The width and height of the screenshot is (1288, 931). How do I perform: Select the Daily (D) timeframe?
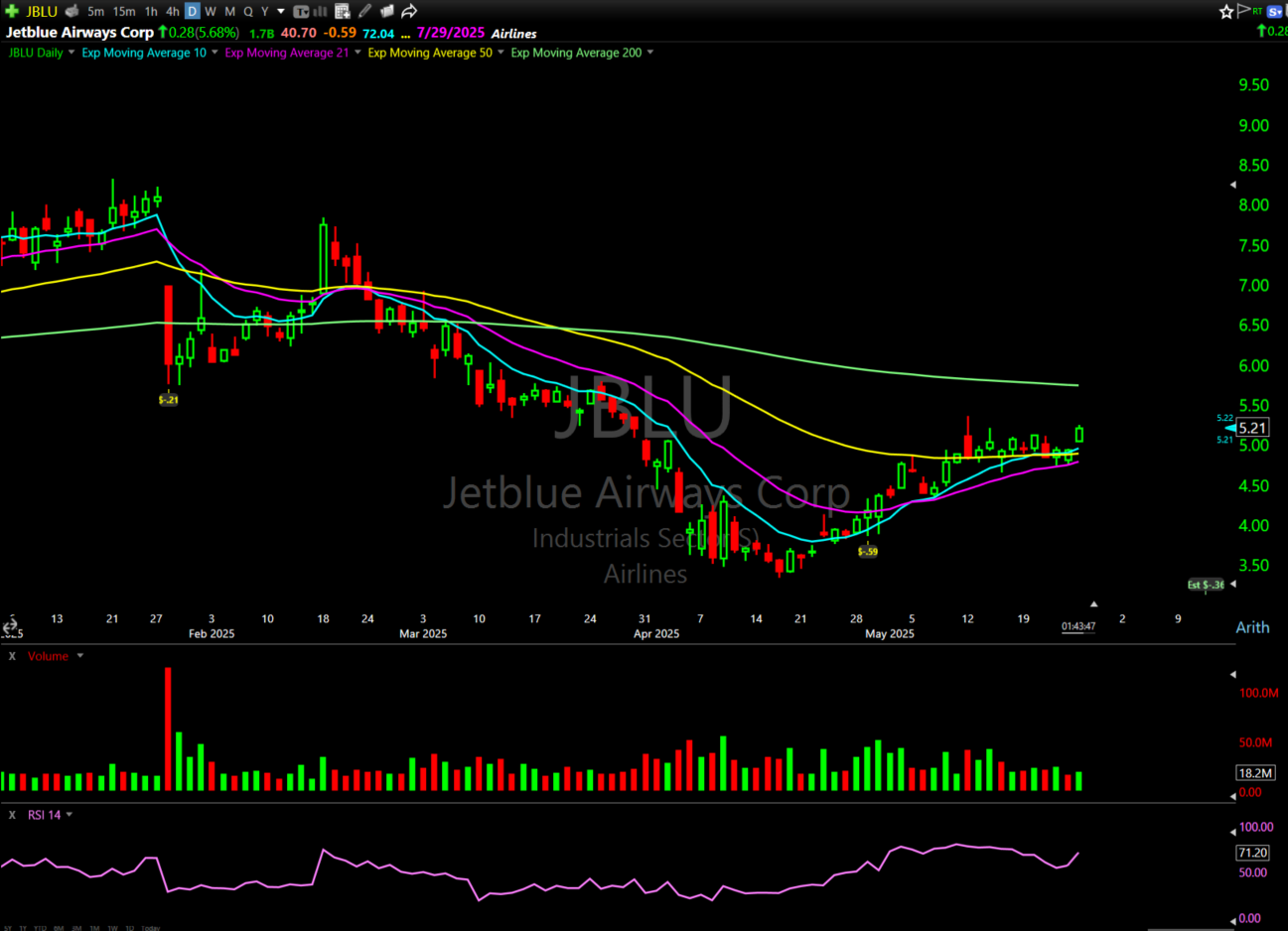coord(192,11)
